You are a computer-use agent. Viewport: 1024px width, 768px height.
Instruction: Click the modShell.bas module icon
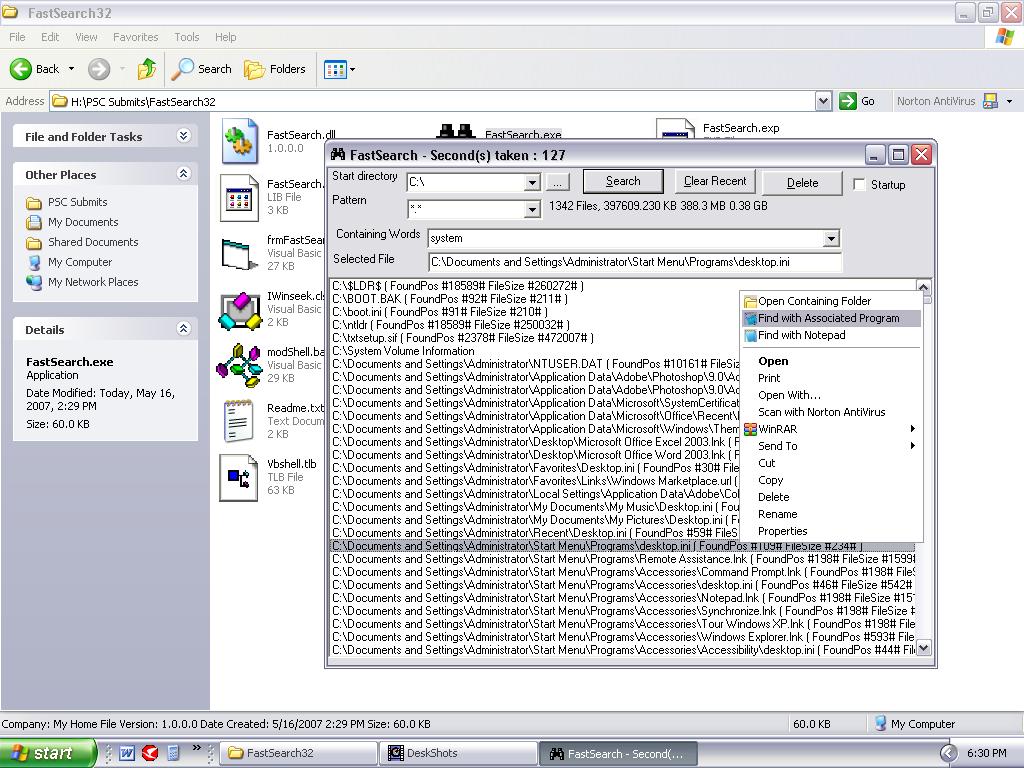click(x=240, y=365)
